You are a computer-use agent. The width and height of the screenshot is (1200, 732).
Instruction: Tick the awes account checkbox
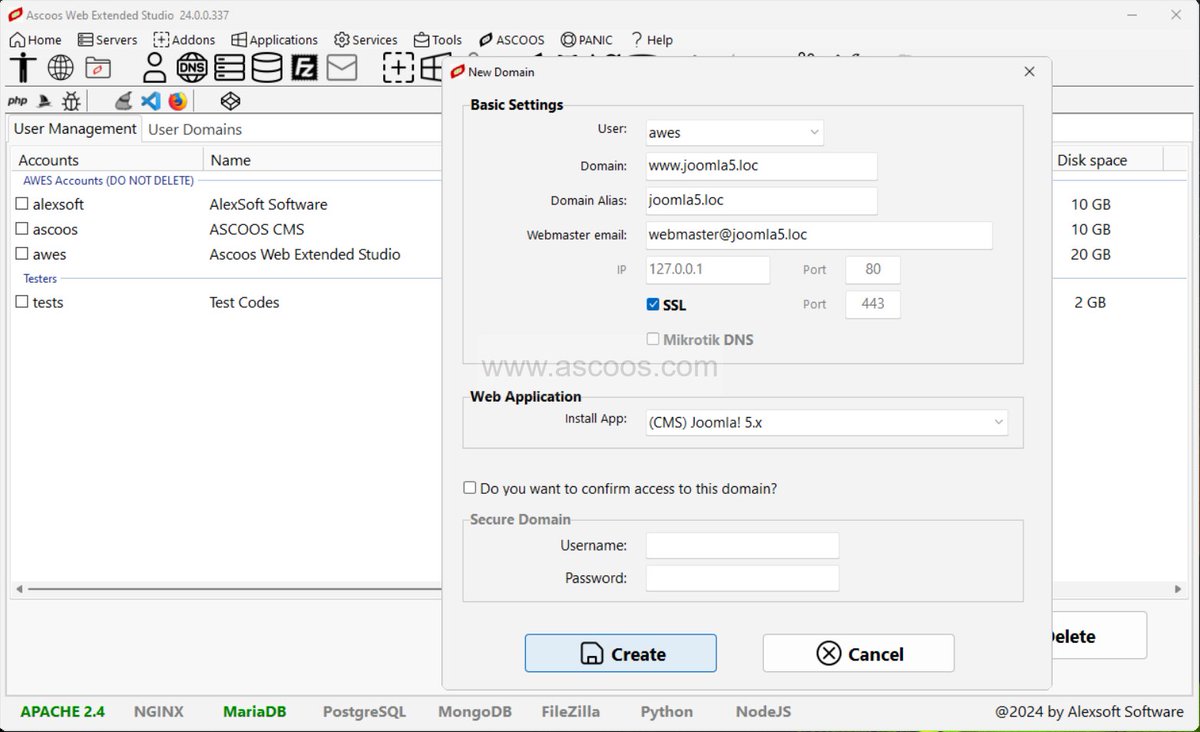pyautogui.click(x=22, y=254)
